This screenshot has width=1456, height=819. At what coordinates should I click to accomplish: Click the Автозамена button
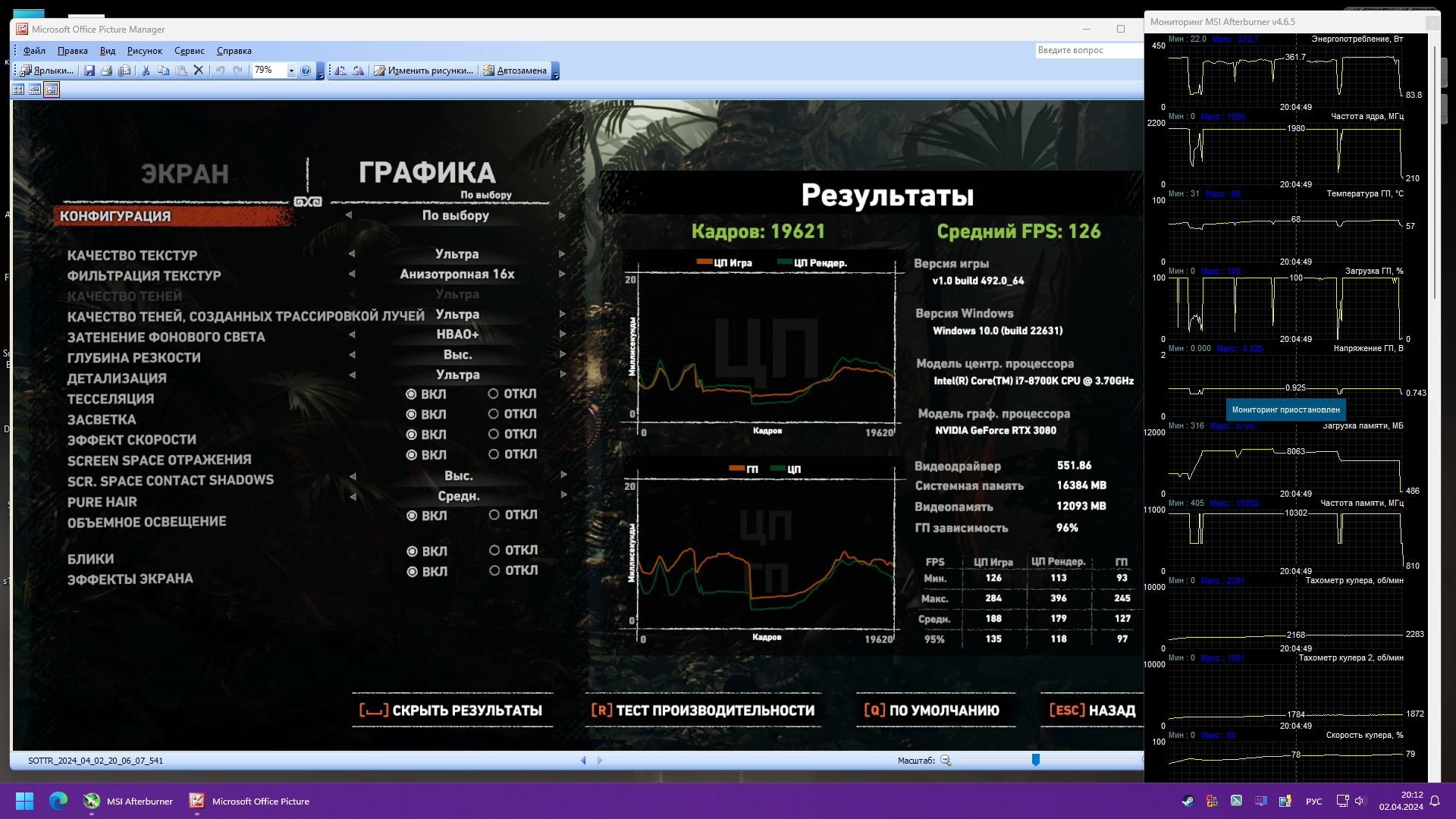[x=515, y=71]
